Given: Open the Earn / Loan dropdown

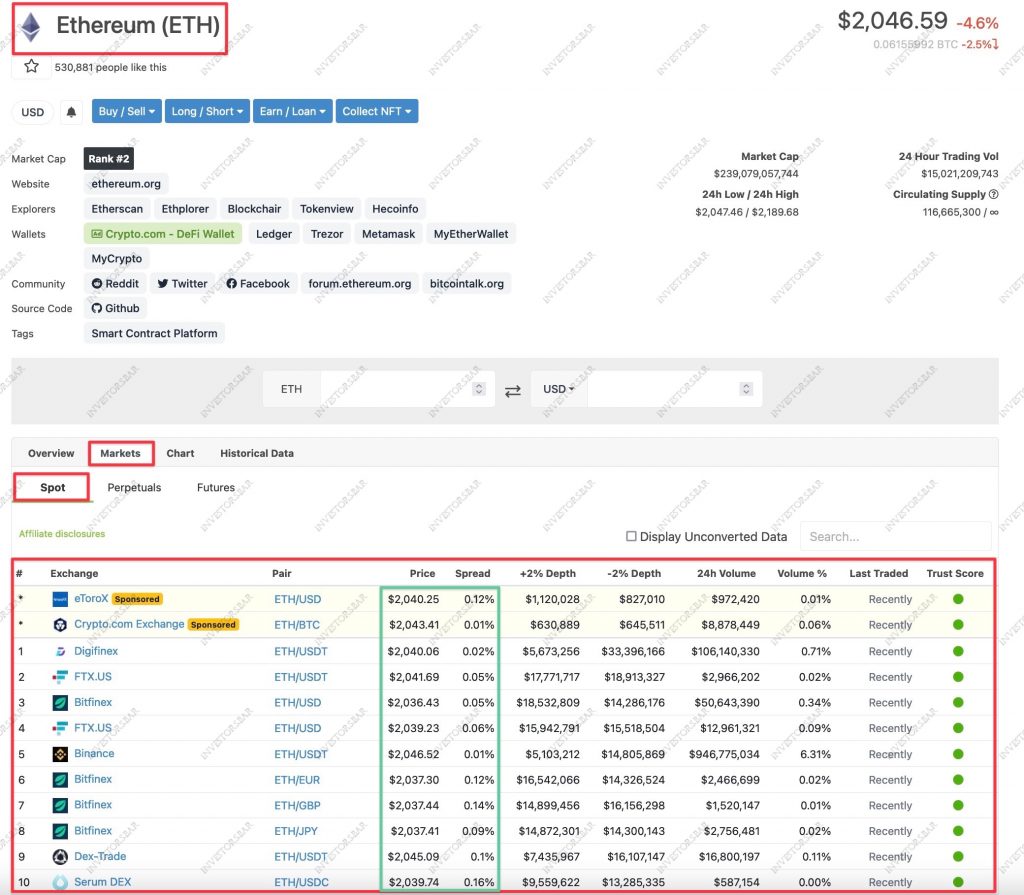Looking at the screenshot, I should pyautogui.click(x=293, y=112).
